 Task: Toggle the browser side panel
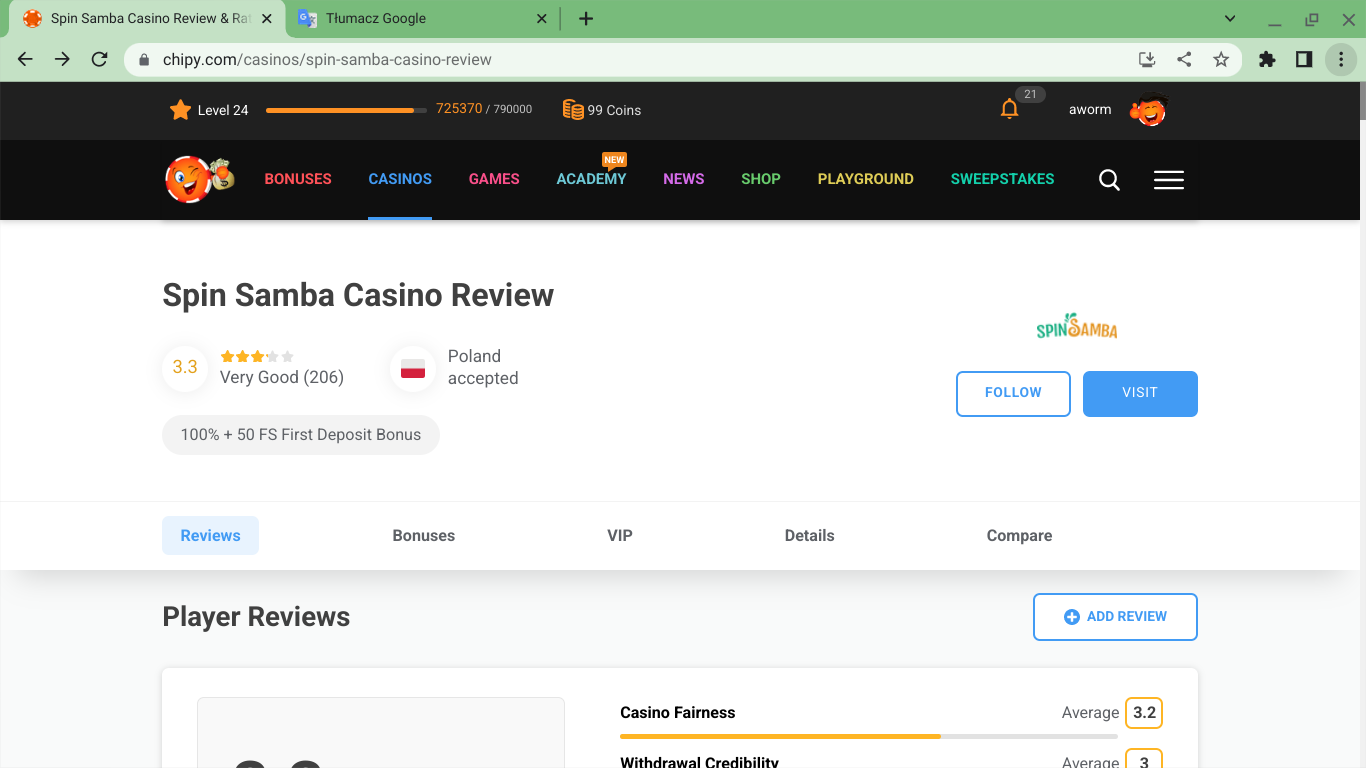1304,60
